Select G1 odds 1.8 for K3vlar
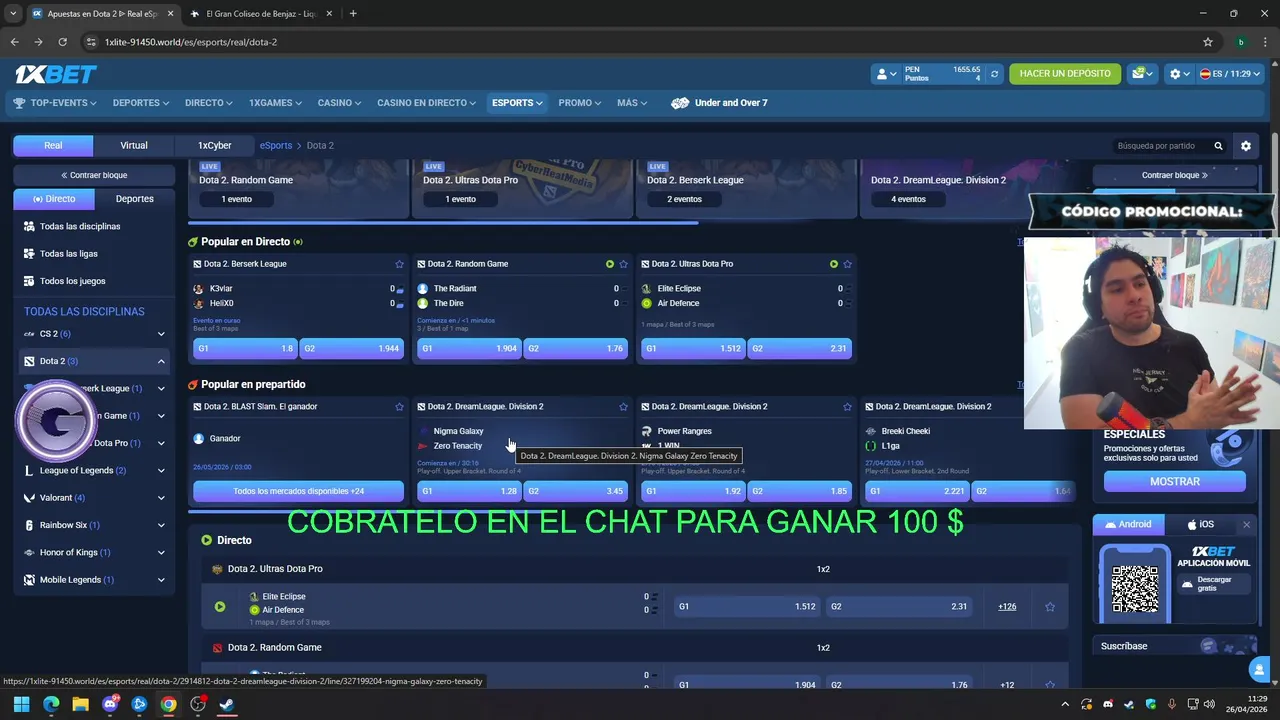This screenshot has width=1280, height=720. click(x=245, y=348)
